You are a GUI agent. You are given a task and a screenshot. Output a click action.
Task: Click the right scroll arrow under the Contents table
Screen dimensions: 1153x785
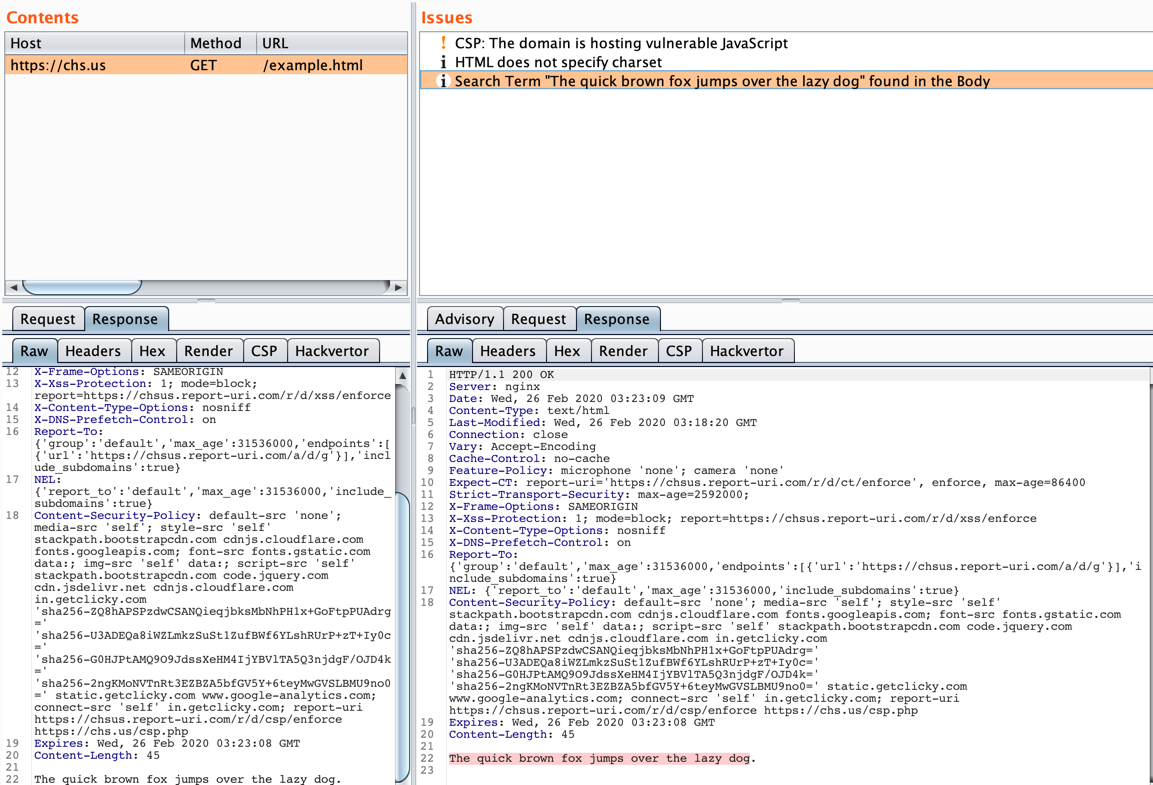[398, 287]
